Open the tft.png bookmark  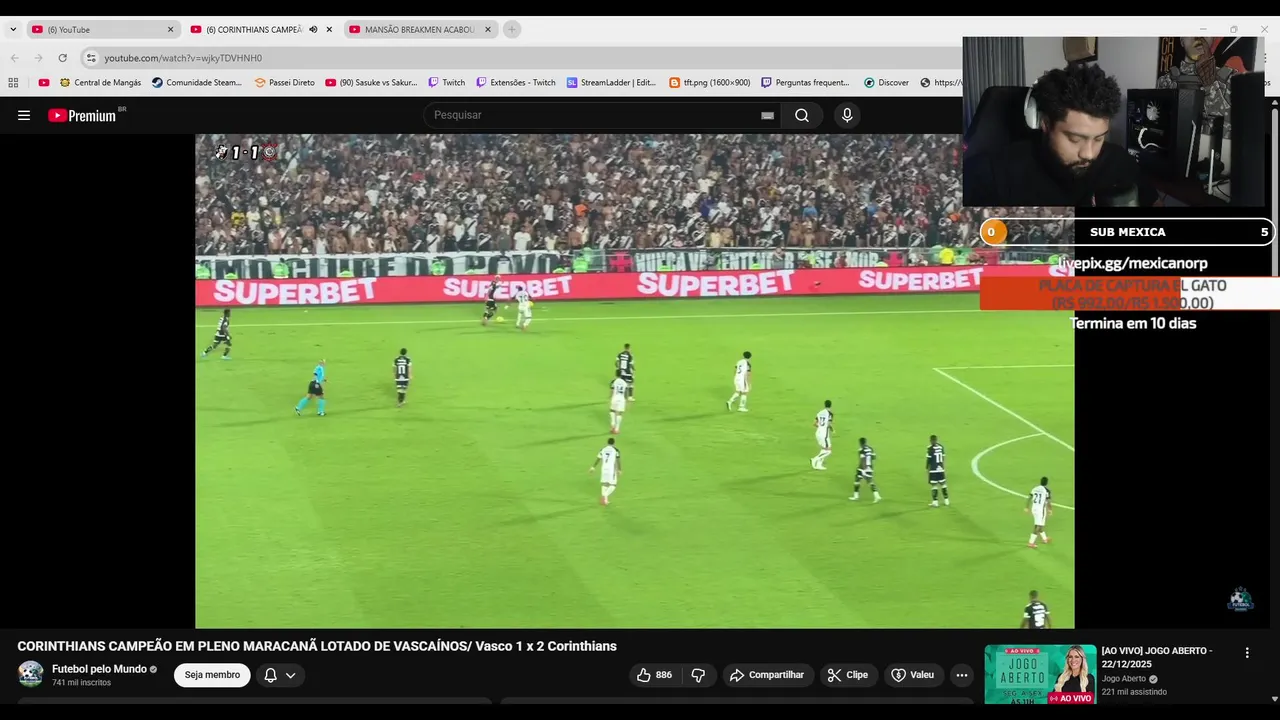[x=709, y=82]
